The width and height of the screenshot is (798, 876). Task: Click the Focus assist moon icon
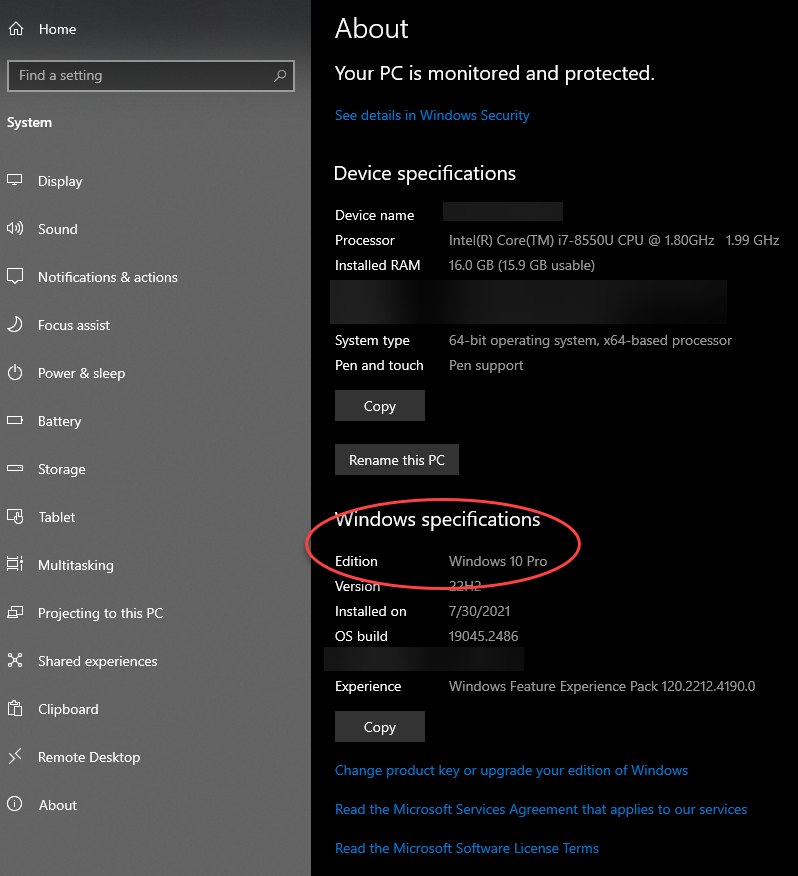click(x=15, y=324)
